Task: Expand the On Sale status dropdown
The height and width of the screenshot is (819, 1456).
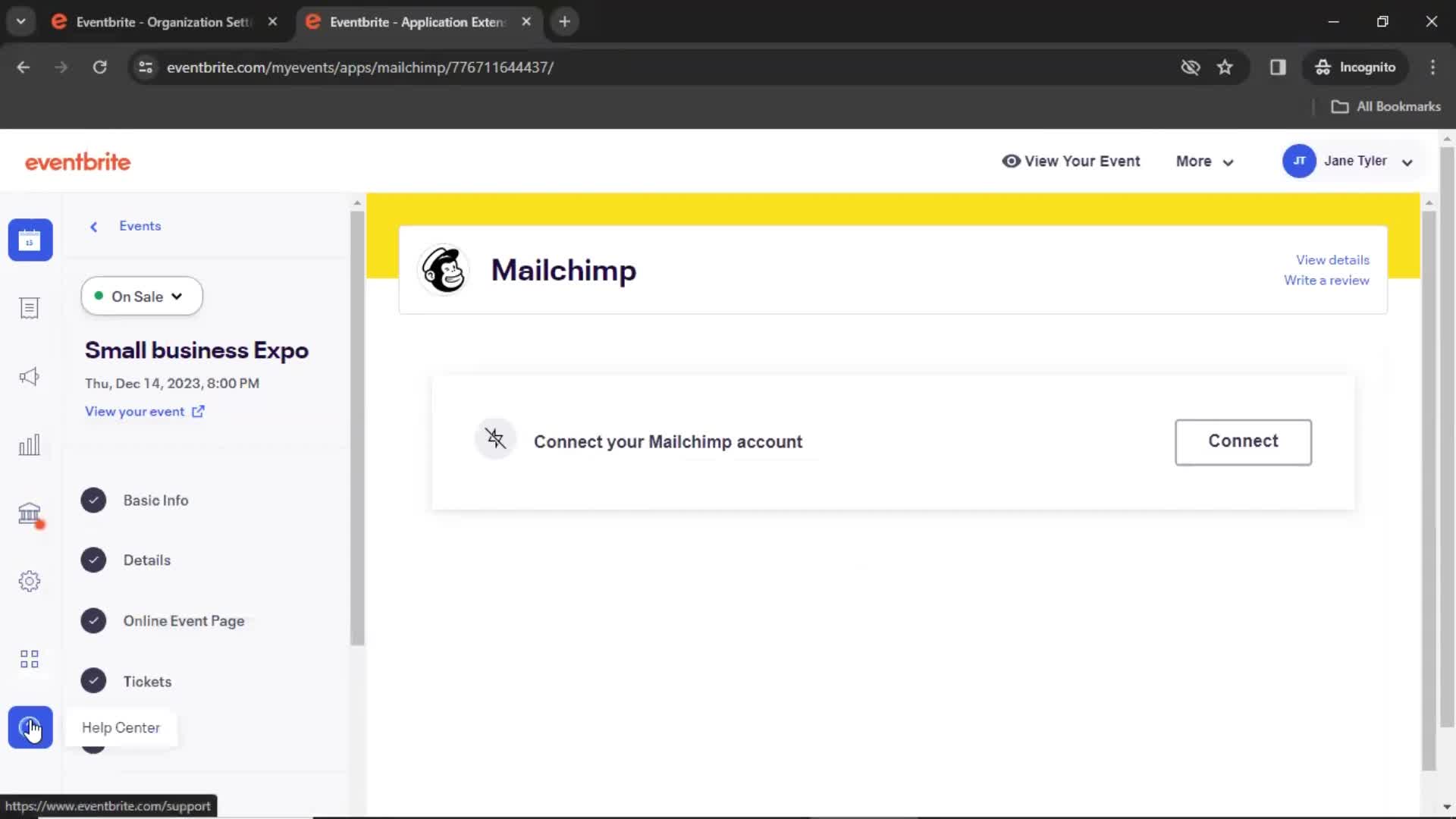Action: pyautogui.click(x=142, y=297)
